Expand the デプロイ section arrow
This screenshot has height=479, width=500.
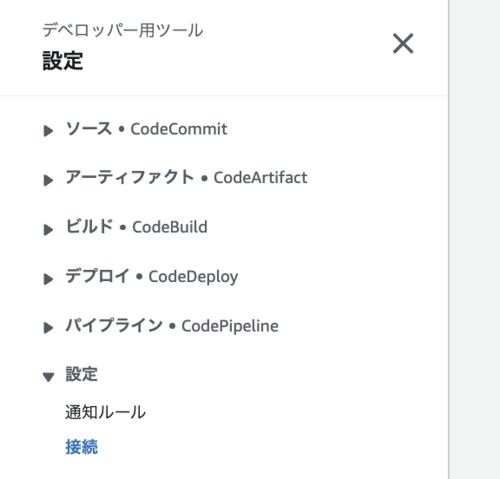(48, 279)
